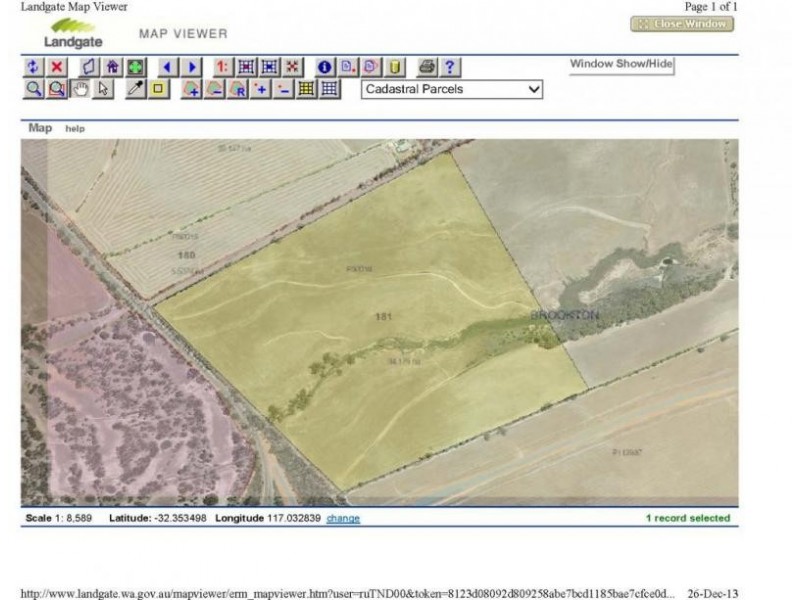Click the help menu item
The width and height of the screenshot is (800, 600).
(x=74, y=129)
